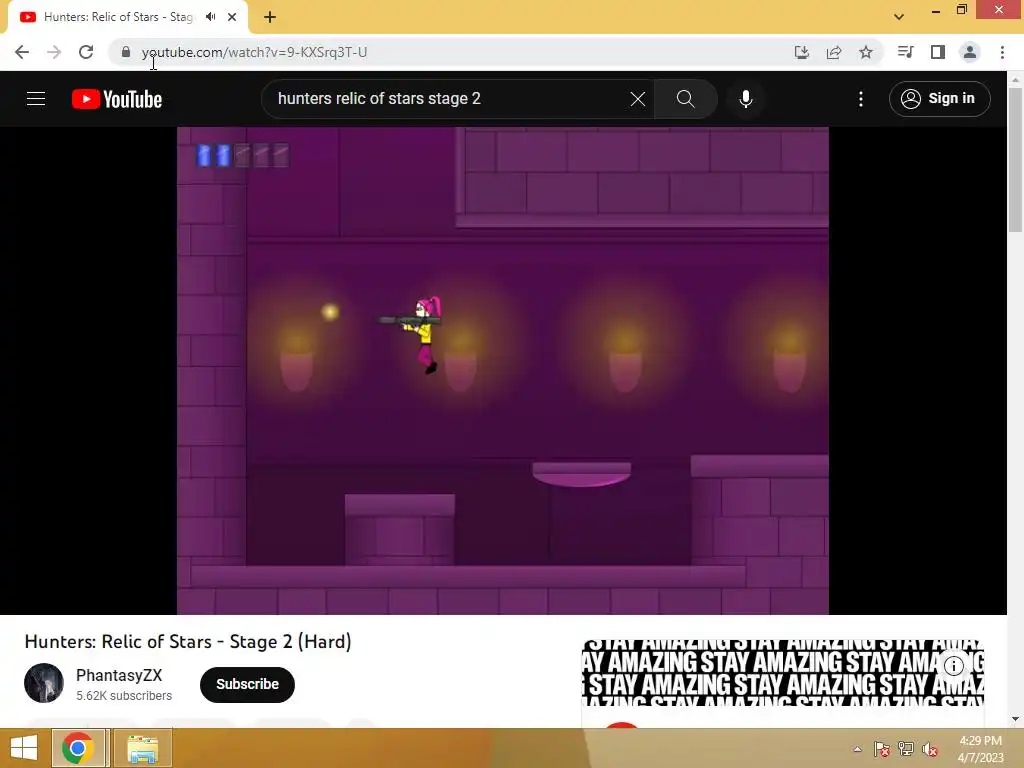
Task: Go to the YouTube home logo
Action: [x=117, y=99]
